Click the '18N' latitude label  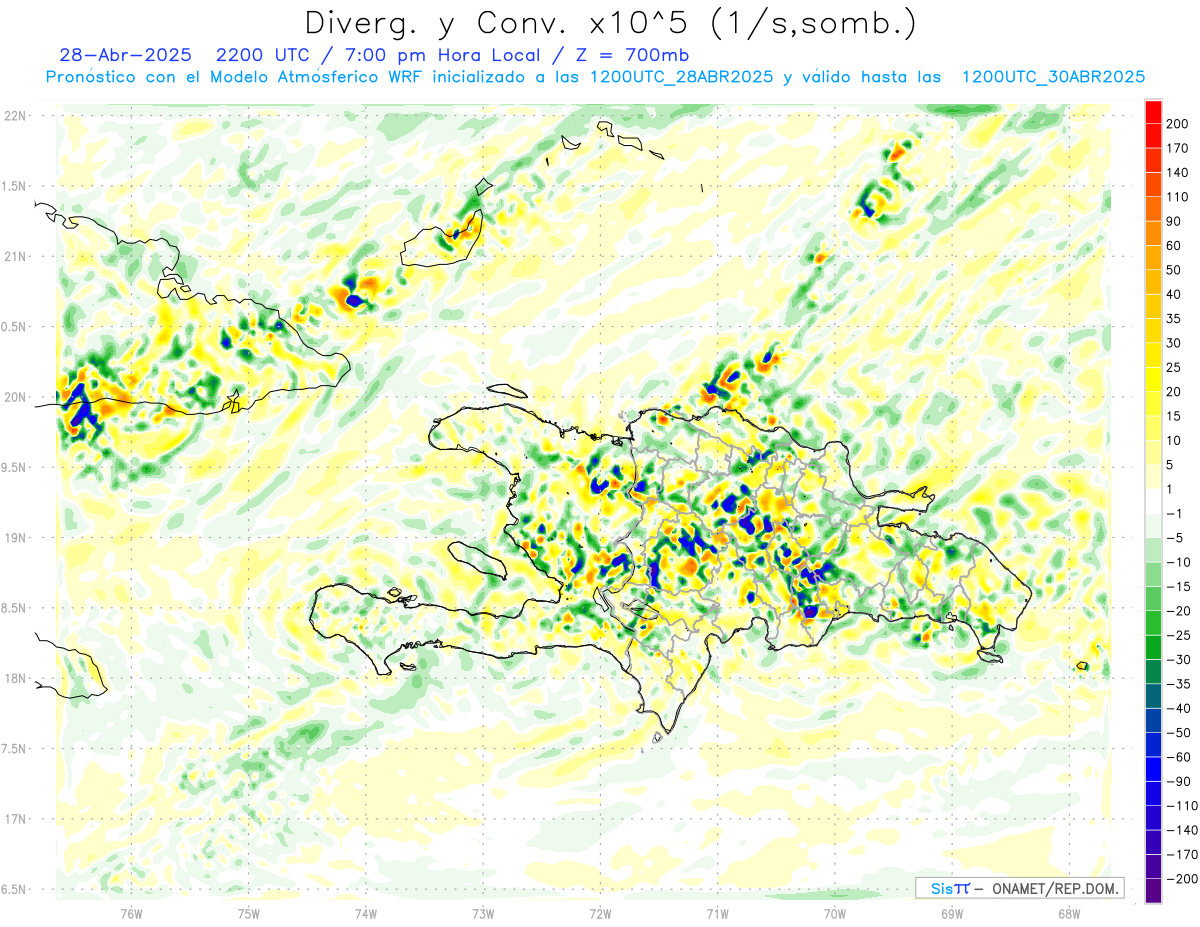point(14,678)
